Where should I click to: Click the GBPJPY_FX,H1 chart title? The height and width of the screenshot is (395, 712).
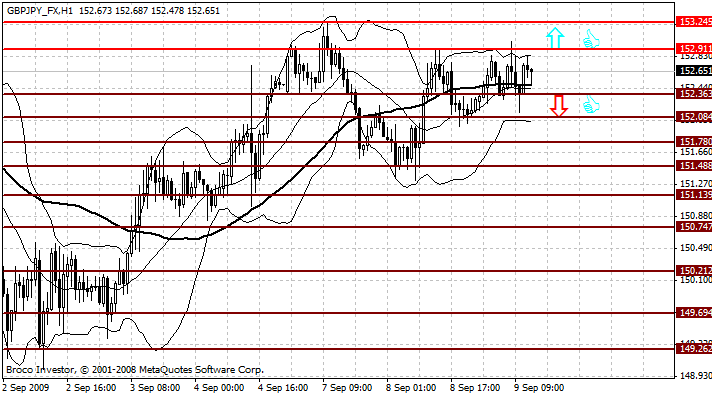pyautogui.click(x=40, y=10)
